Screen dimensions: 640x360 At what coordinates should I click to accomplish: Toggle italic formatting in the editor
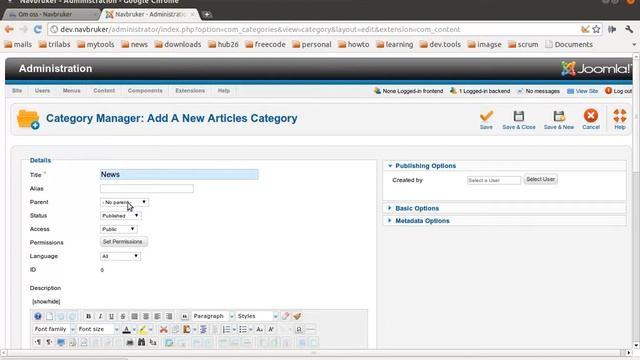pos(100,316)
